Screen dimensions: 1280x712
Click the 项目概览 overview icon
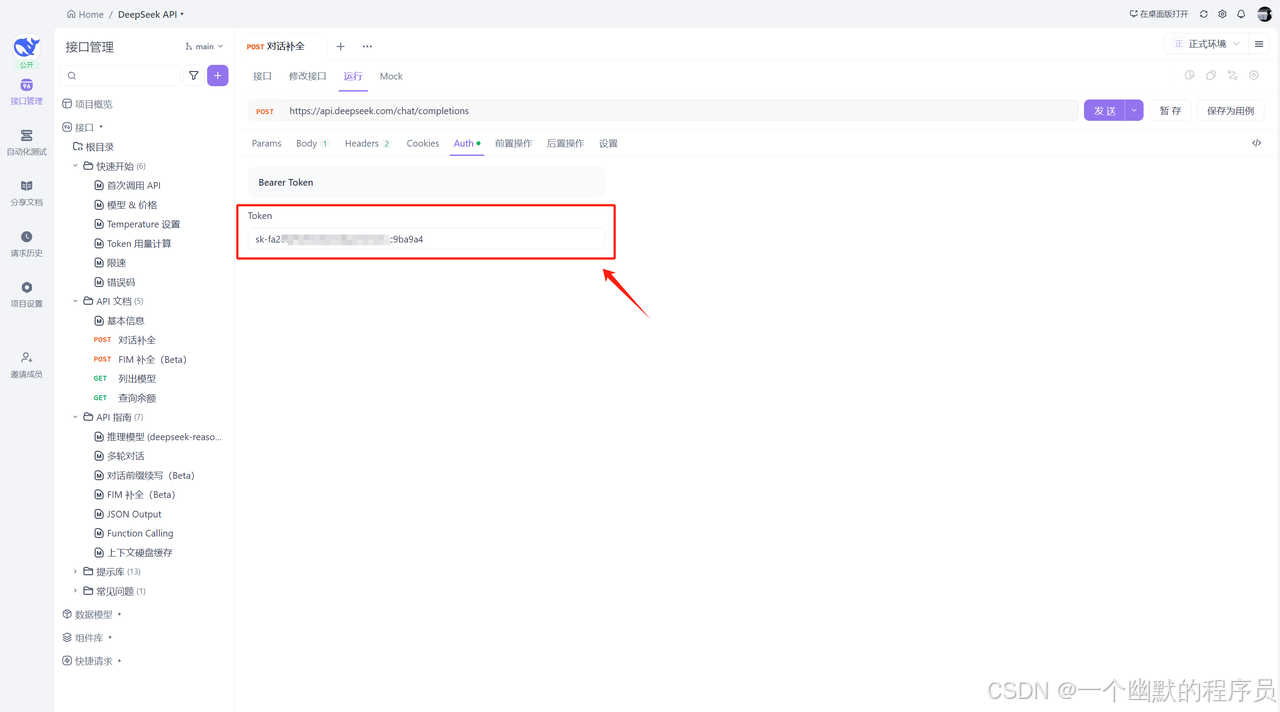[x=67, y=104]
